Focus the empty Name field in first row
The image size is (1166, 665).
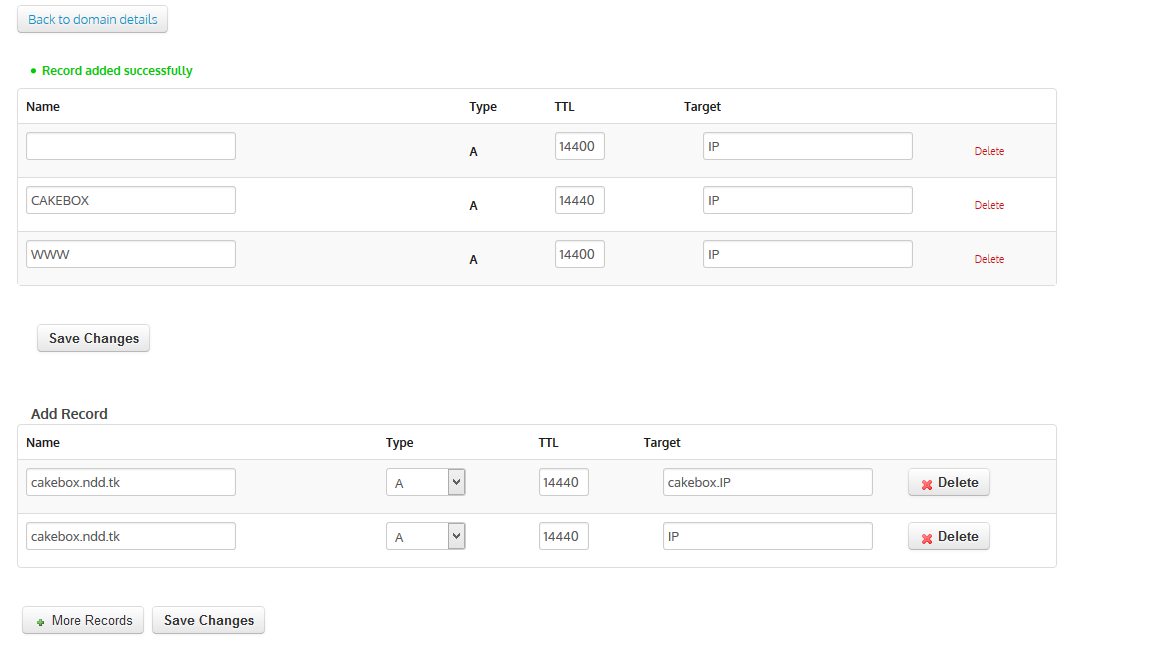click(130, 146)
